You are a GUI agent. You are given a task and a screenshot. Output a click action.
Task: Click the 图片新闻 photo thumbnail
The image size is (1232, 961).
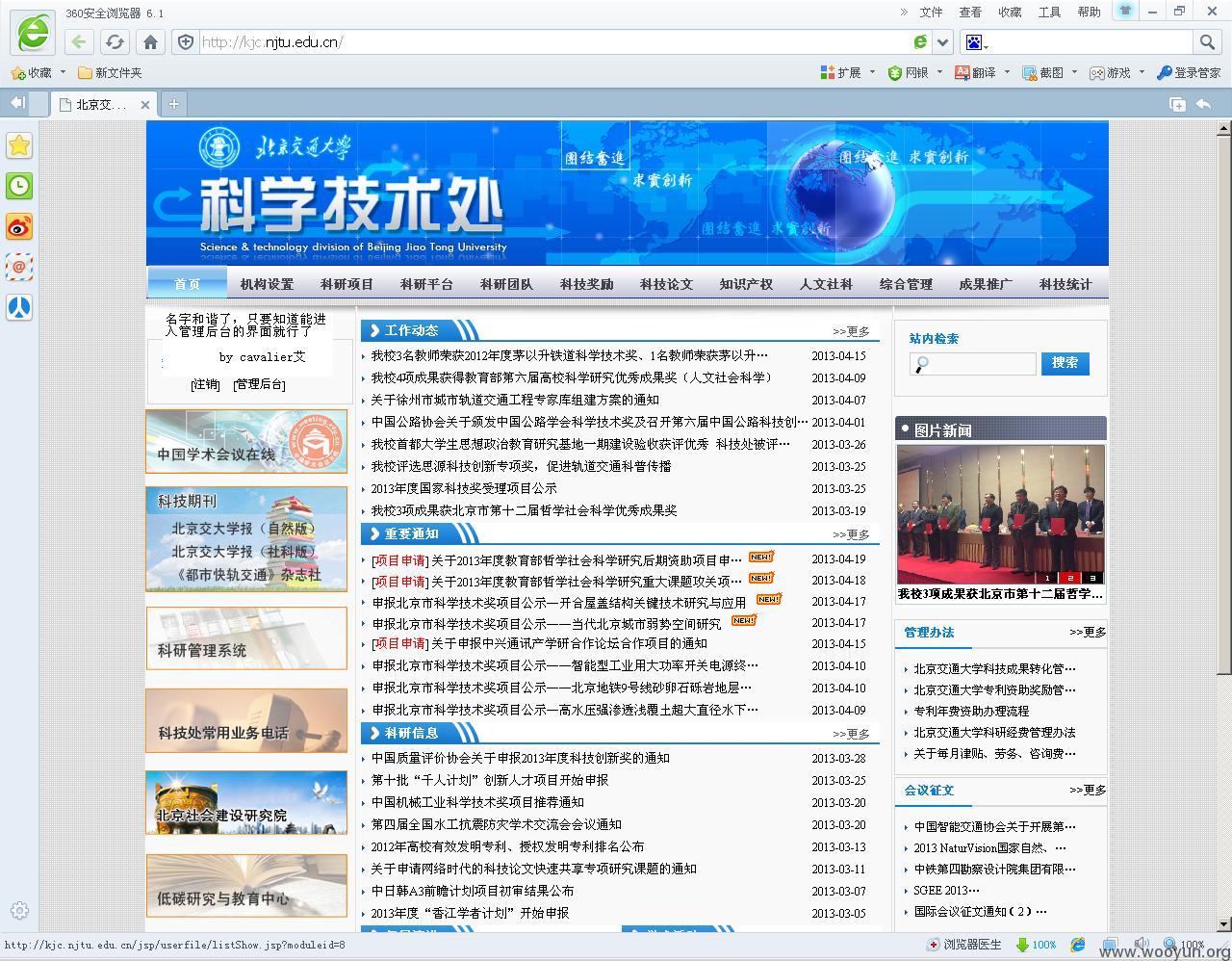pyautogui.click(x=1000, y=514)
